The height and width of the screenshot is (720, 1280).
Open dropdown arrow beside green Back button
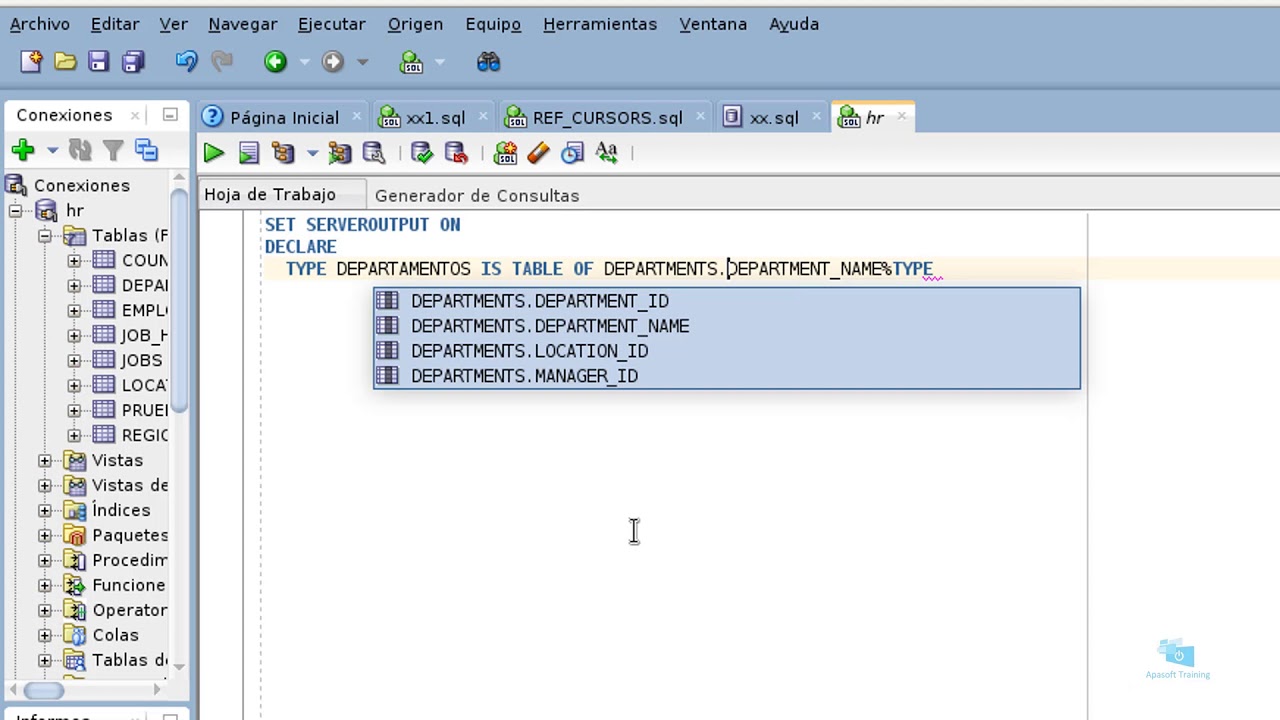(x=304, y=62)
